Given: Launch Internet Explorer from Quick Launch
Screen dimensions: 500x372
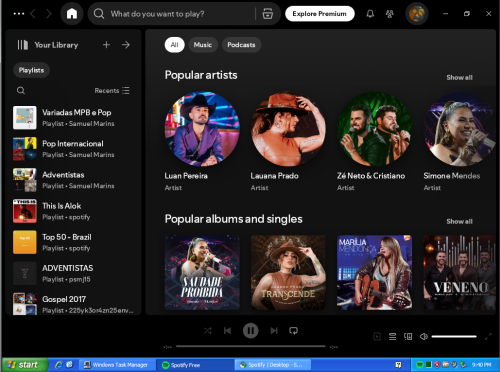Looking at the screenshot, I should tap(59, 365).
